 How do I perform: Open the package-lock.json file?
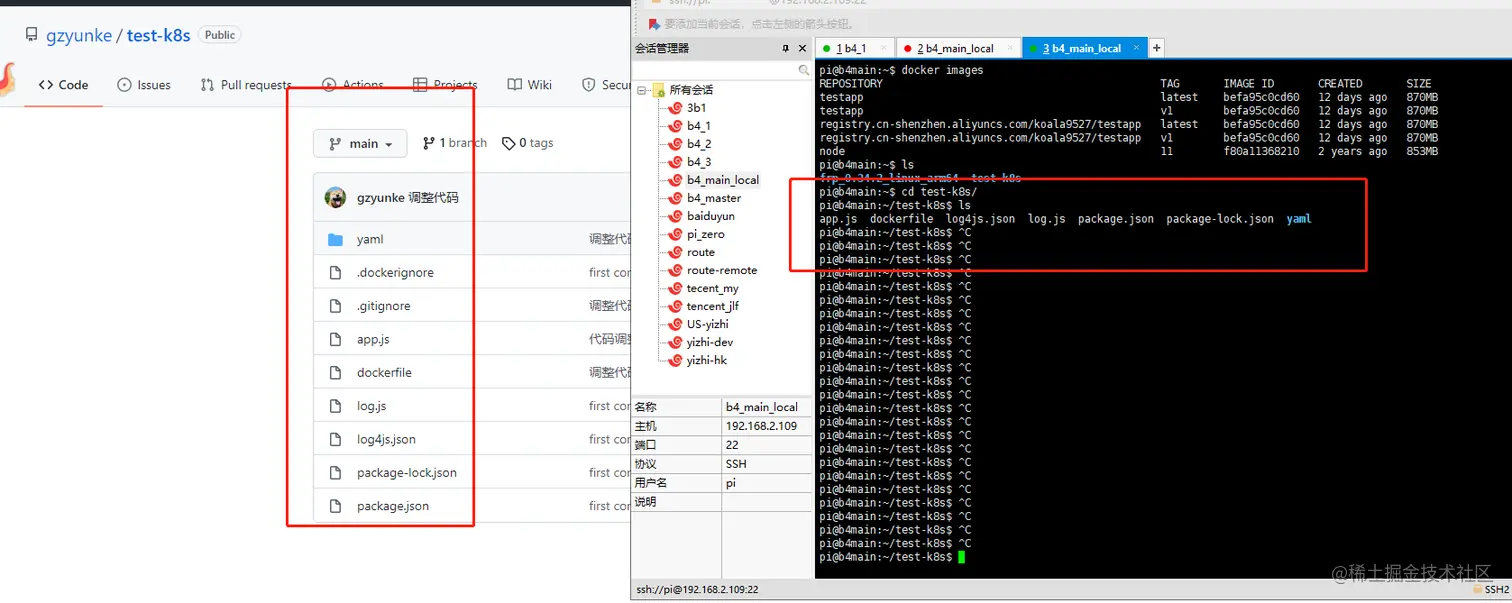(x=407, y=472)
